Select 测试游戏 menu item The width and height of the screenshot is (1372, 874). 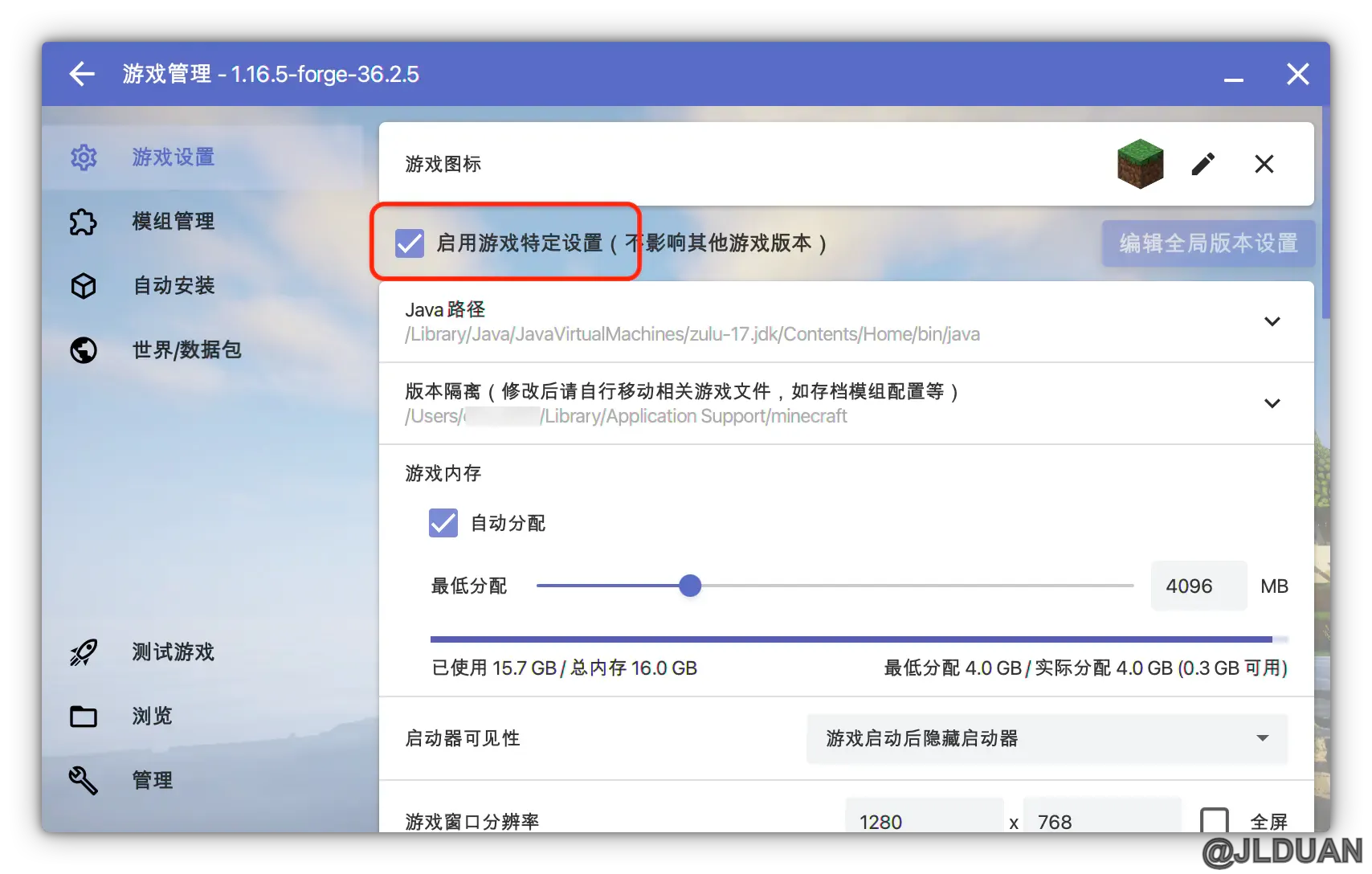(x=202, y=652)
